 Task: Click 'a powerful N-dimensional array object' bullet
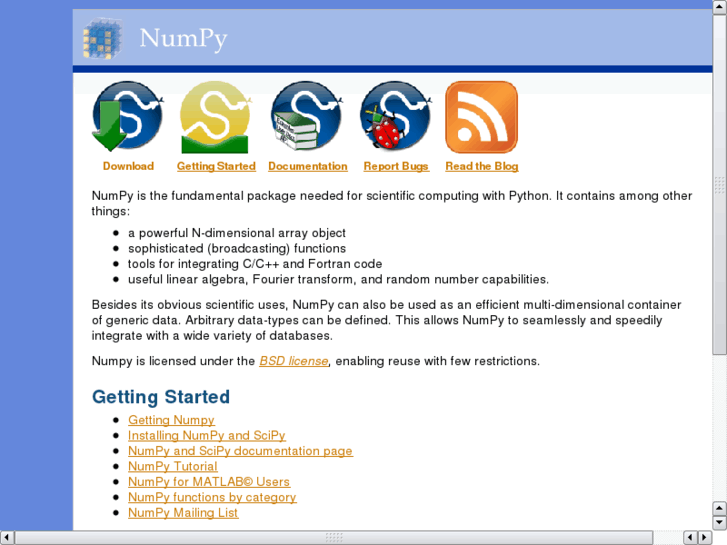tap(237, 233)
